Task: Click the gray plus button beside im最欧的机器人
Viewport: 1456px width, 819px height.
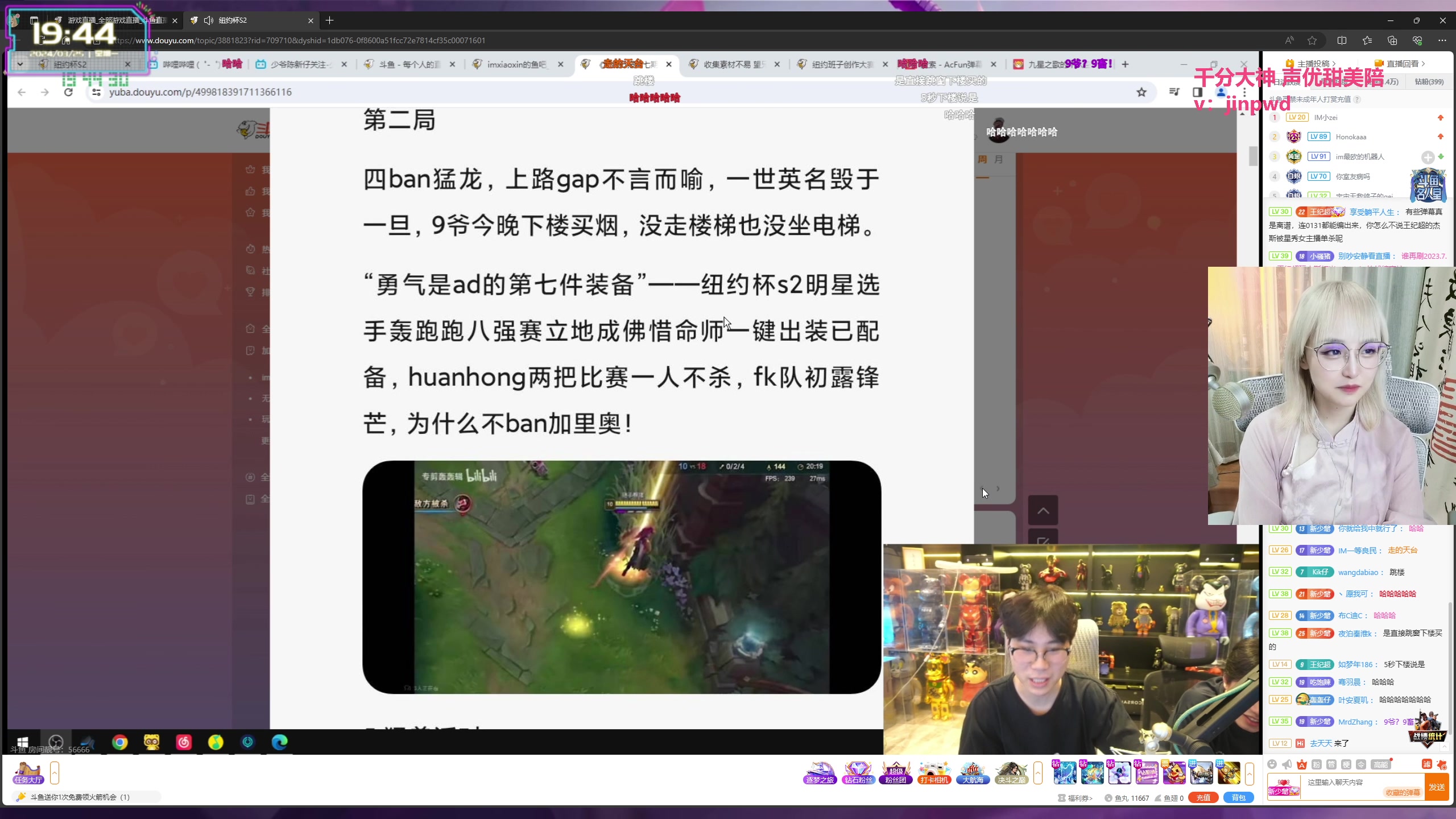Action: point(1428,158)
